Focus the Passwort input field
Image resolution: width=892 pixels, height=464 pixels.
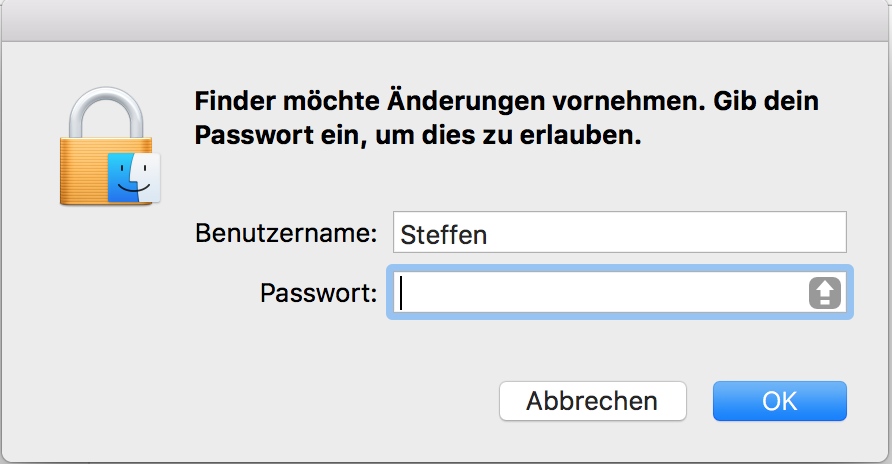[x=620, y=292]
